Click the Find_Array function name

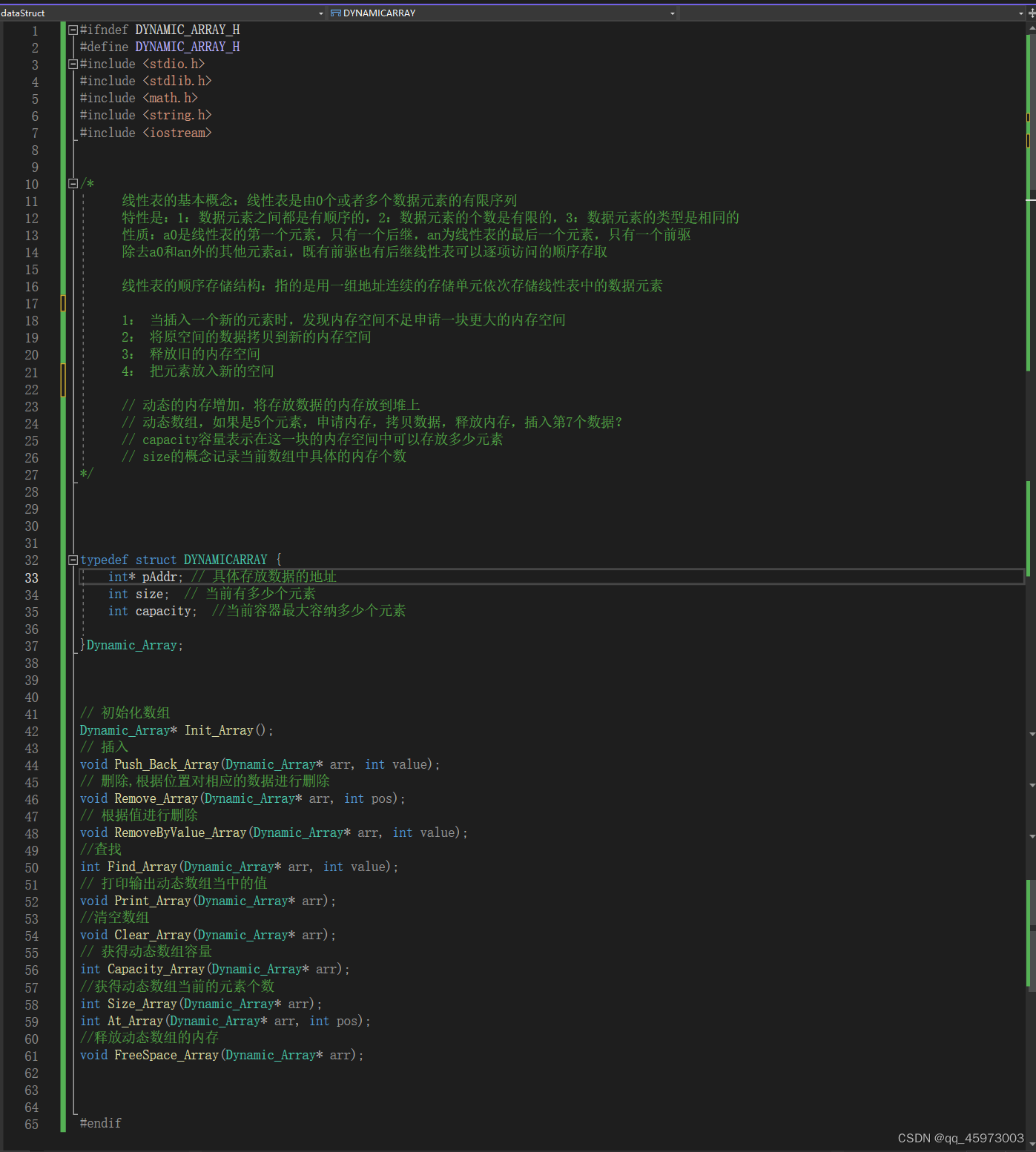[x=142, y=867]
